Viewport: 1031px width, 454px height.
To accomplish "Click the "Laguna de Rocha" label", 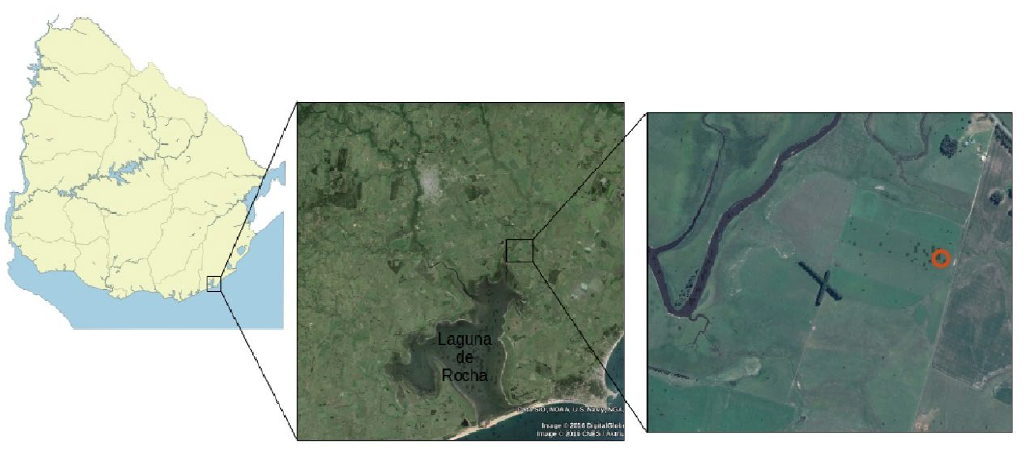I will click(x=465, y=358).
